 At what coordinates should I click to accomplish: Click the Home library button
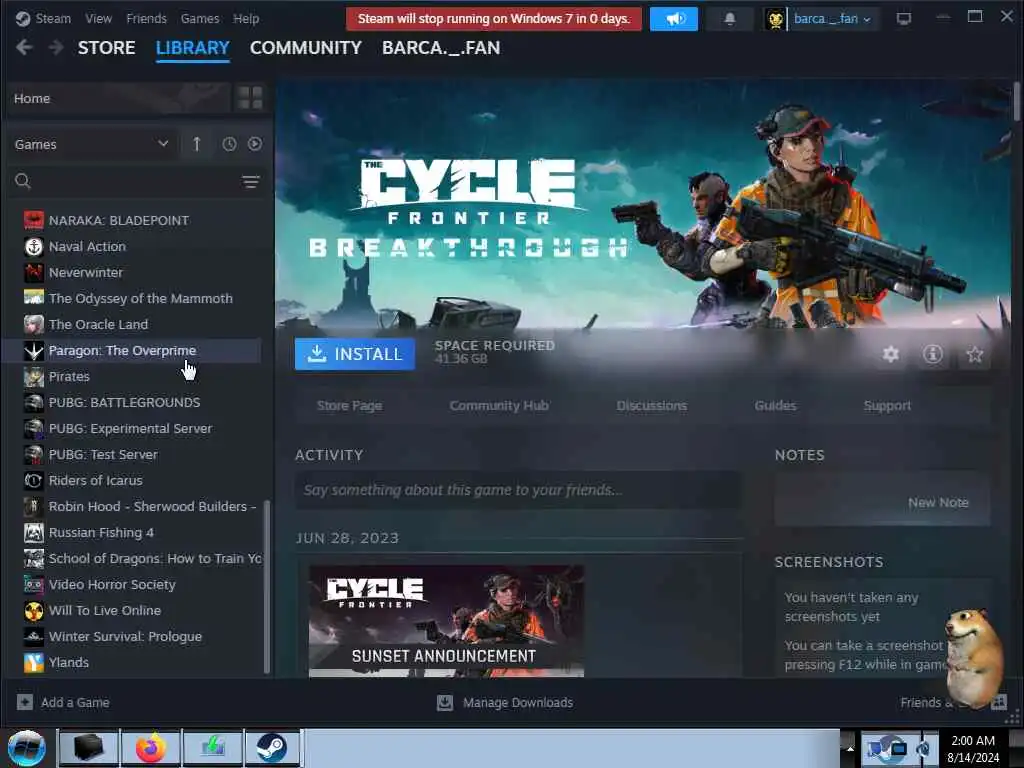point(119,98)
